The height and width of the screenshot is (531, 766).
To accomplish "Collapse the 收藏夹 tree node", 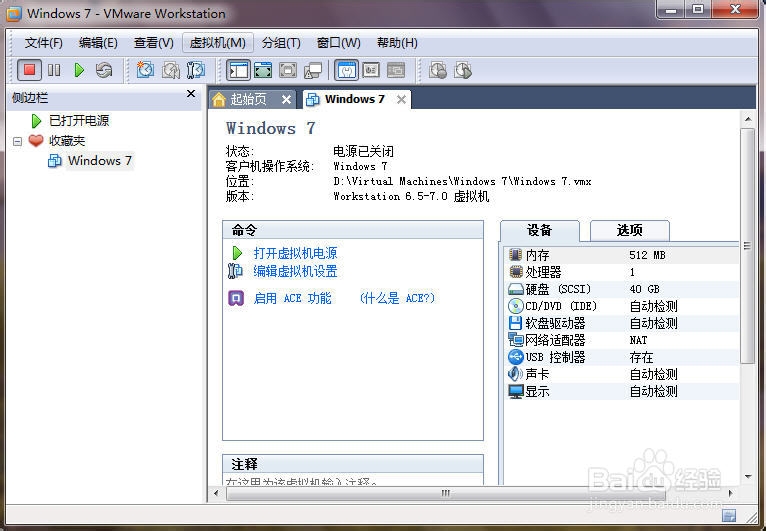I will (18, 142).
